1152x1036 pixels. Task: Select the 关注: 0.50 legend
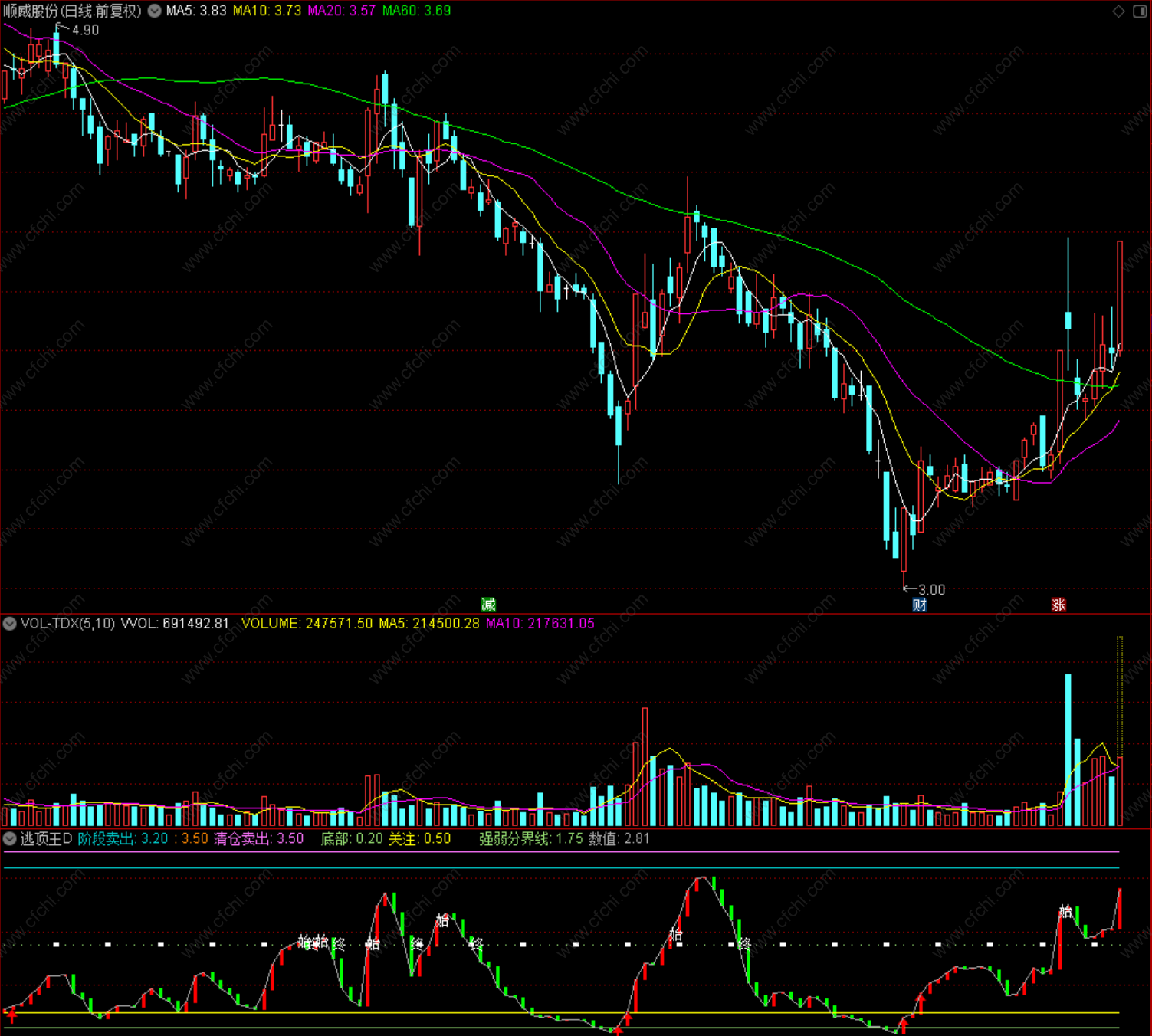[419, 839]
